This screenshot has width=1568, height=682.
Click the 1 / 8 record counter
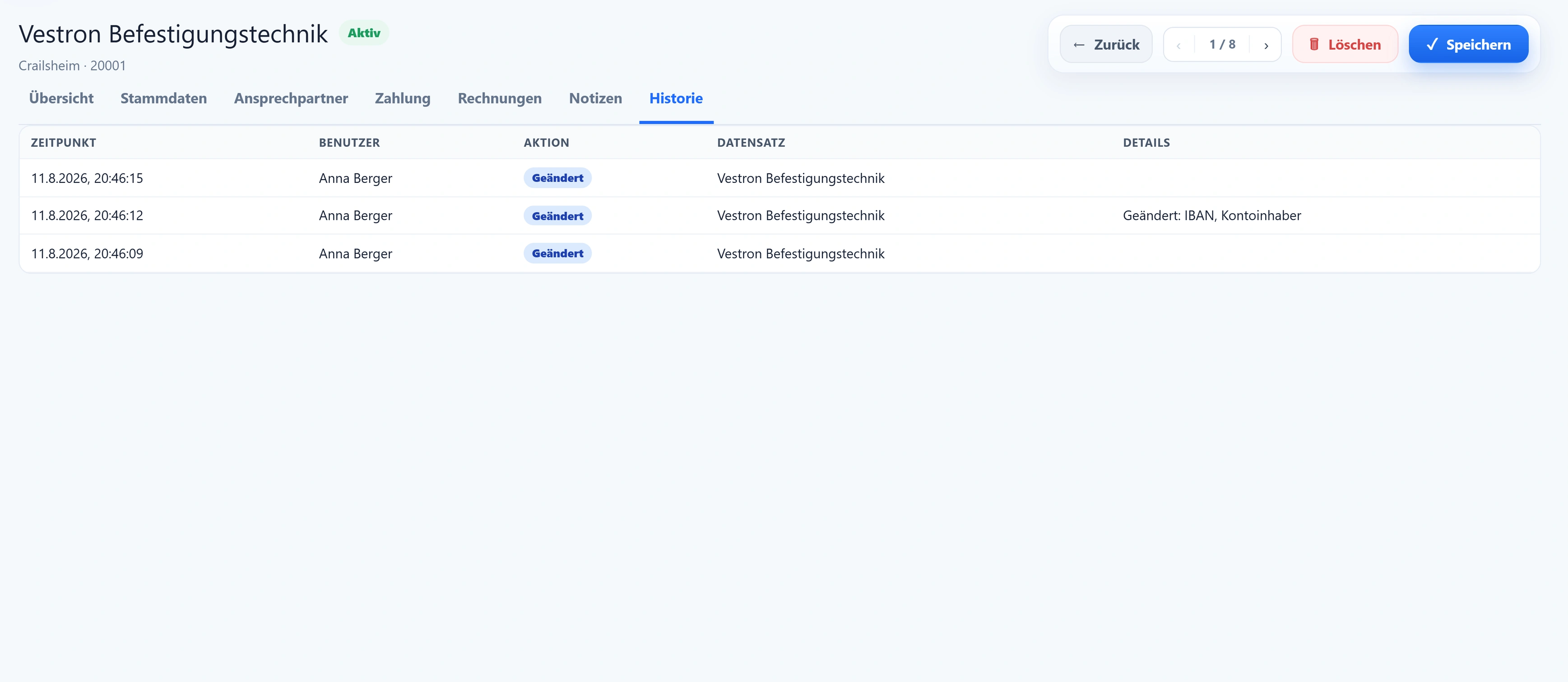point(1222,44)
